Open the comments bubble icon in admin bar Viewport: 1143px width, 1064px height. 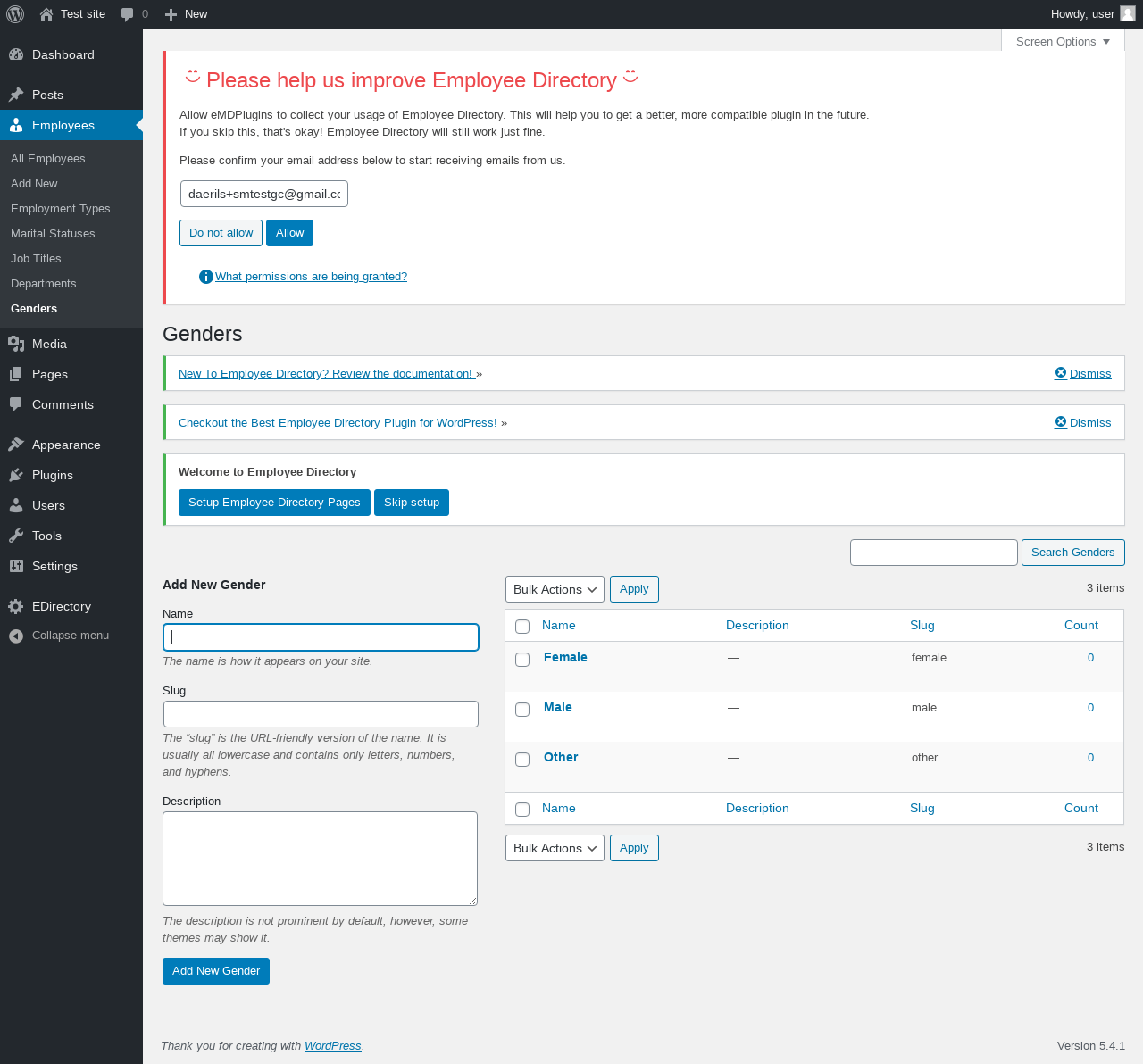[x=128, y=14]
